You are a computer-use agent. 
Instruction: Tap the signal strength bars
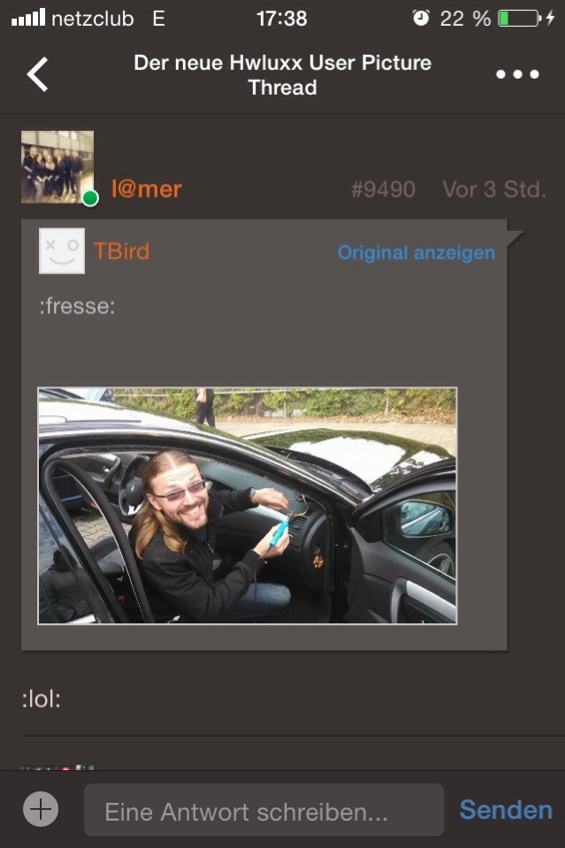(x=28, y=18)
